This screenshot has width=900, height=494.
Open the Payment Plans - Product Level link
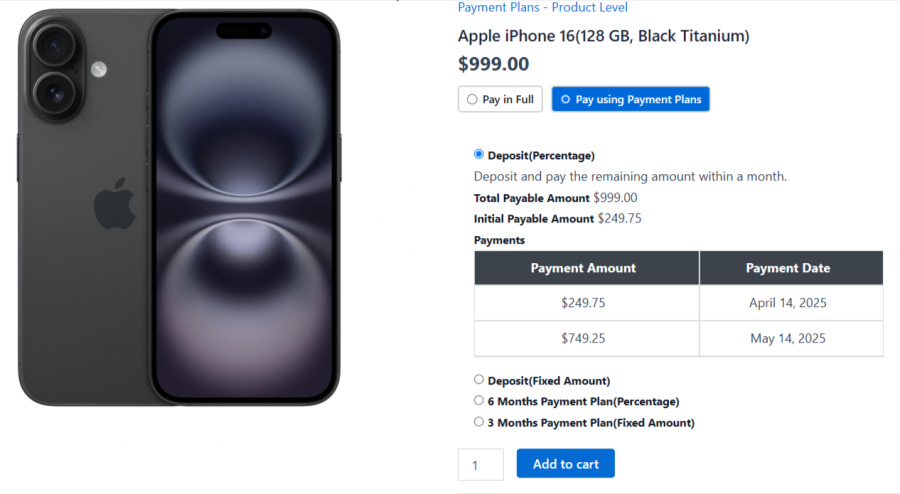point(542,7)
